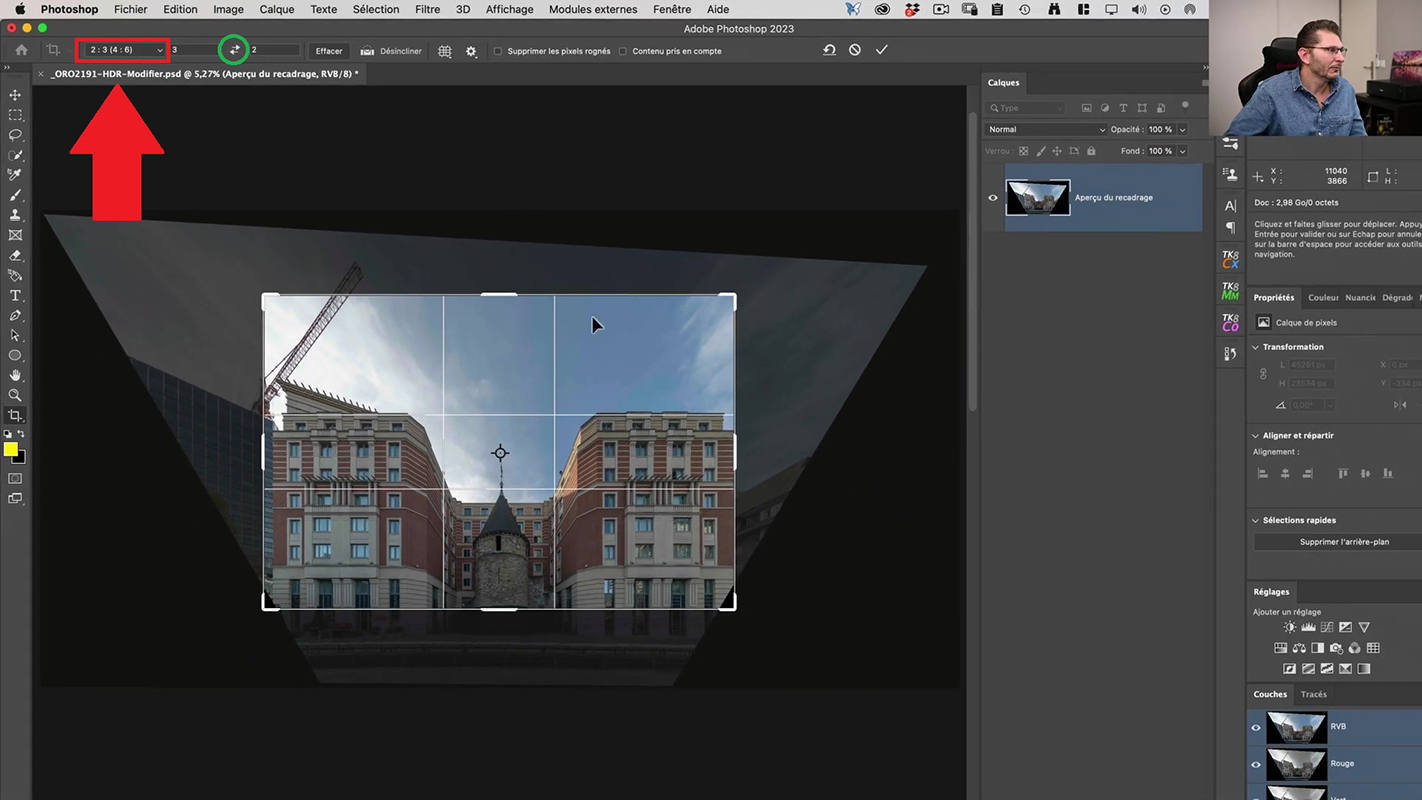Hide the Aperçu du recadrage layer
Viewport: 1422px width, 800px height.
[993, 198]
